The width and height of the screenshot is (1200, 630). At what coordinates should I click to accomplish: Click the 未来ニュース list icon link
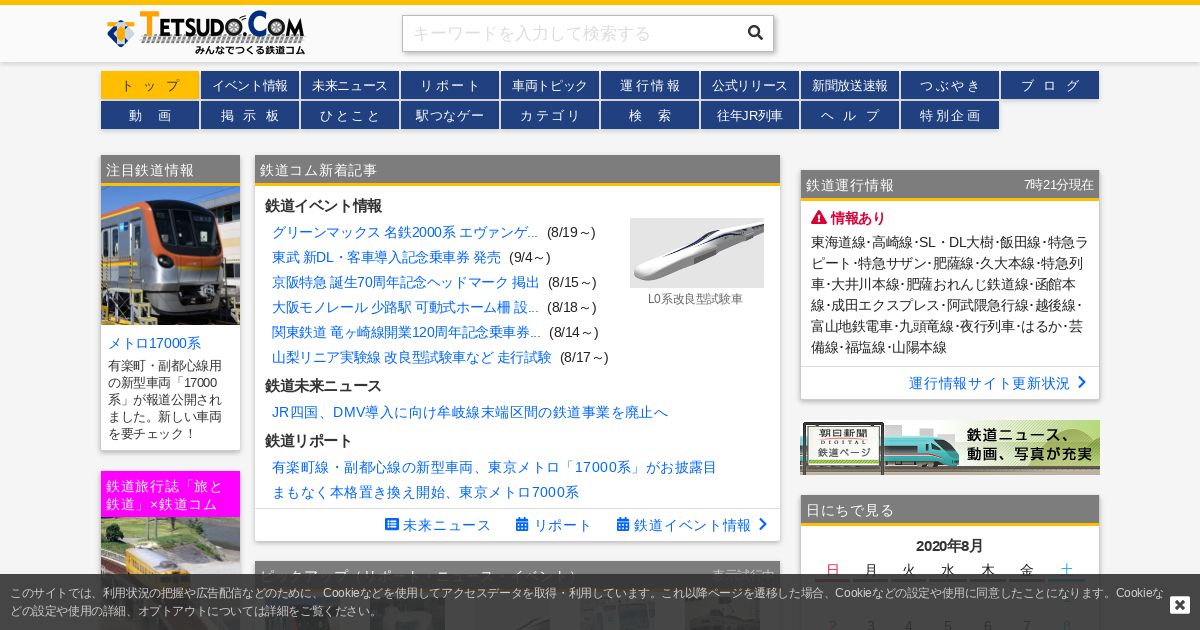392,524
